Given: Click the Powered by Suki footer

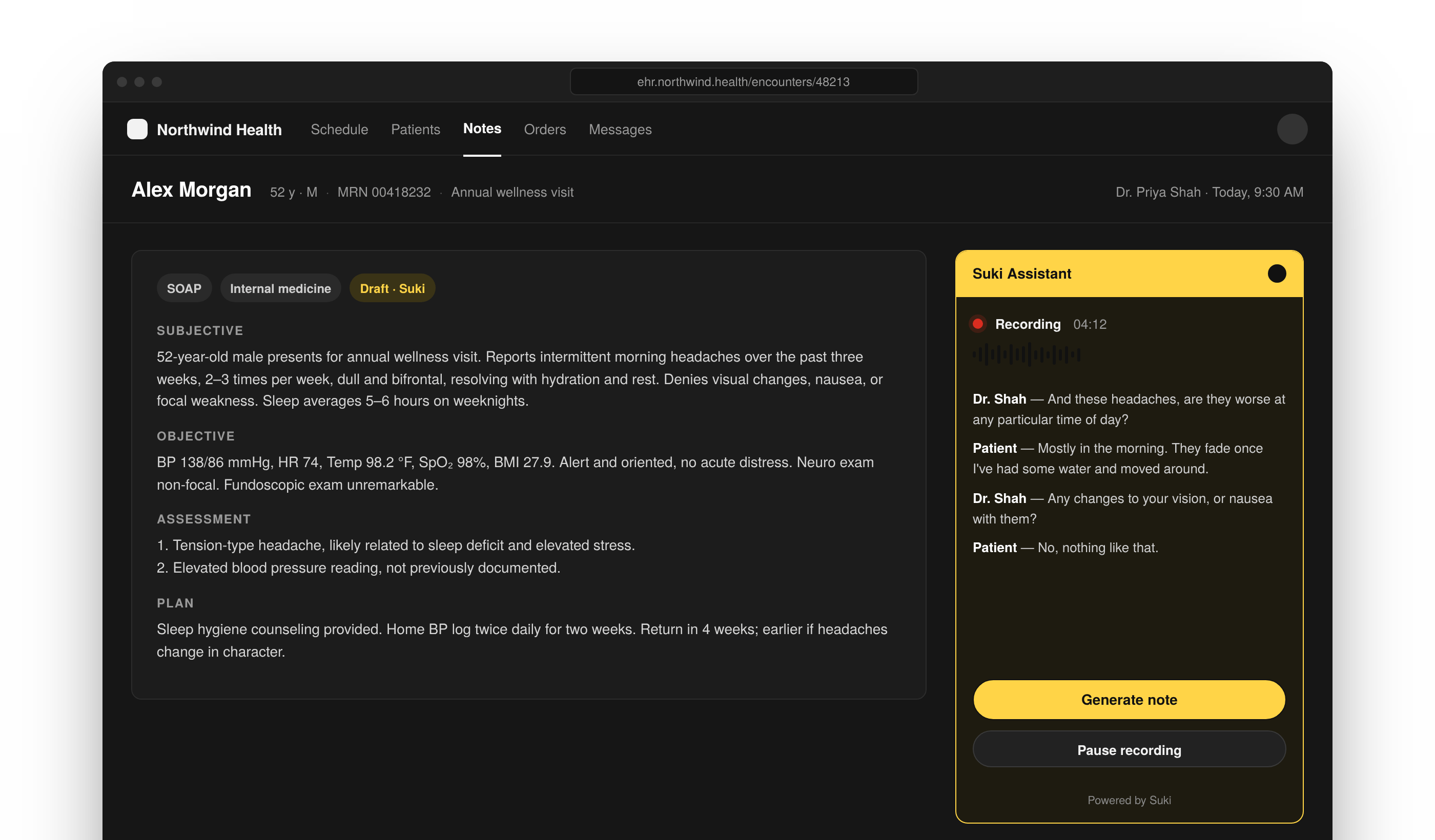Looking at the screenshot, I should click(1129, 800).
